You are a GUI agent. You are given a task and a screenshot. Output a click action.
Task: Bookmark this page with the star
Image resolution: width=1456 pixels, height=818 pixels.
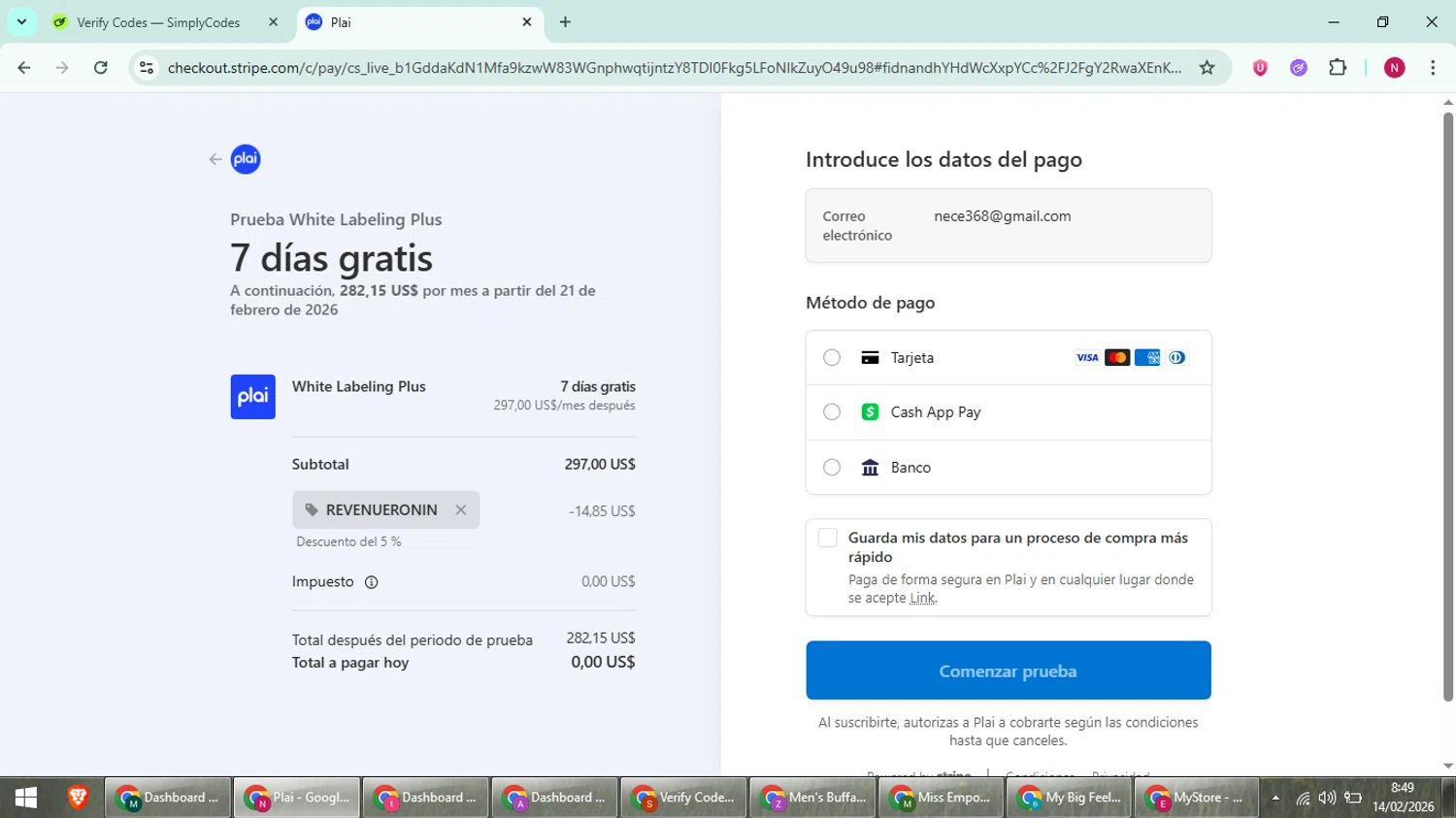[x=1208, y=68]
